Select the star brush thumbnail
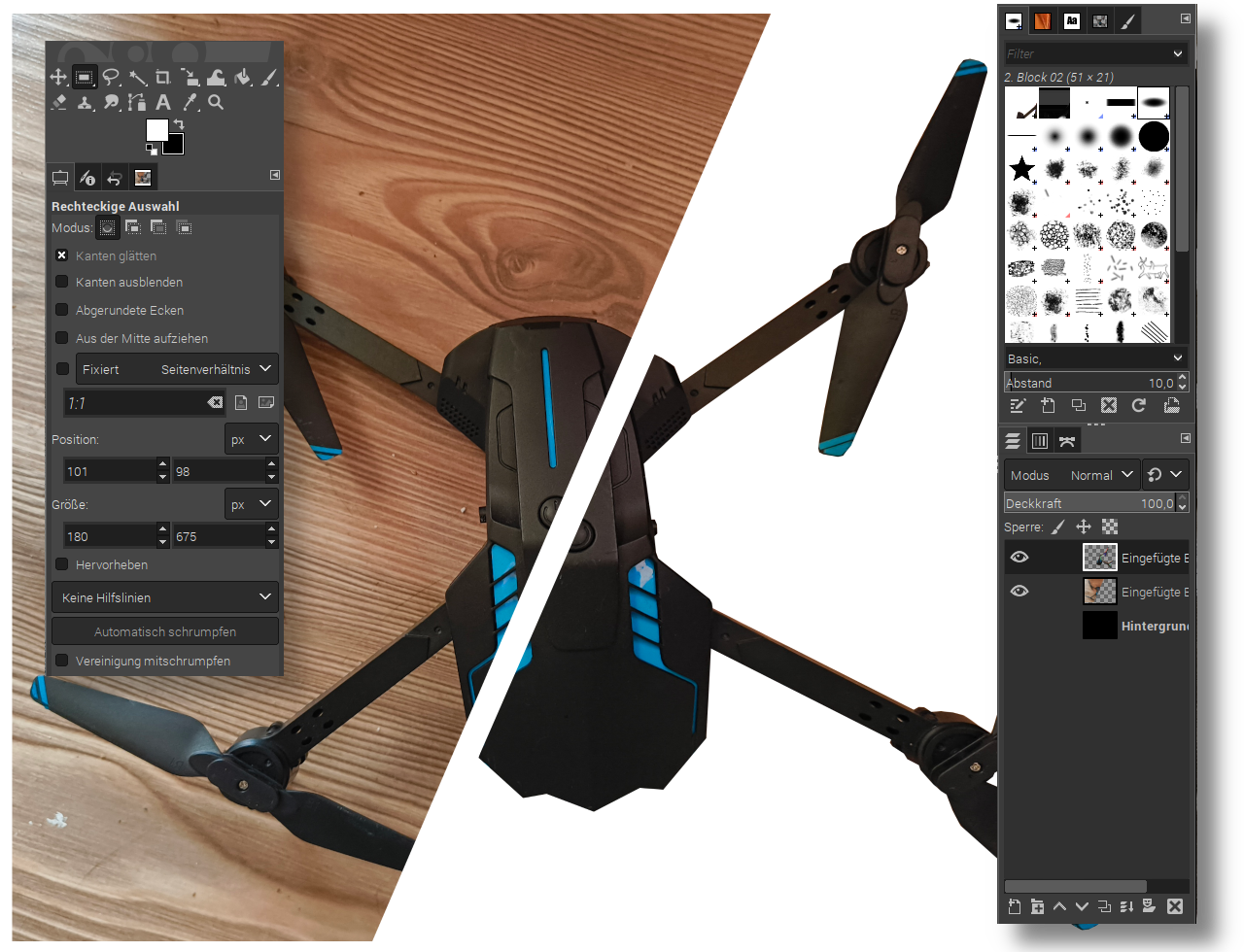Image resolution: width=1244 pixels, height=952 pixels. [x=1021, y=169]
